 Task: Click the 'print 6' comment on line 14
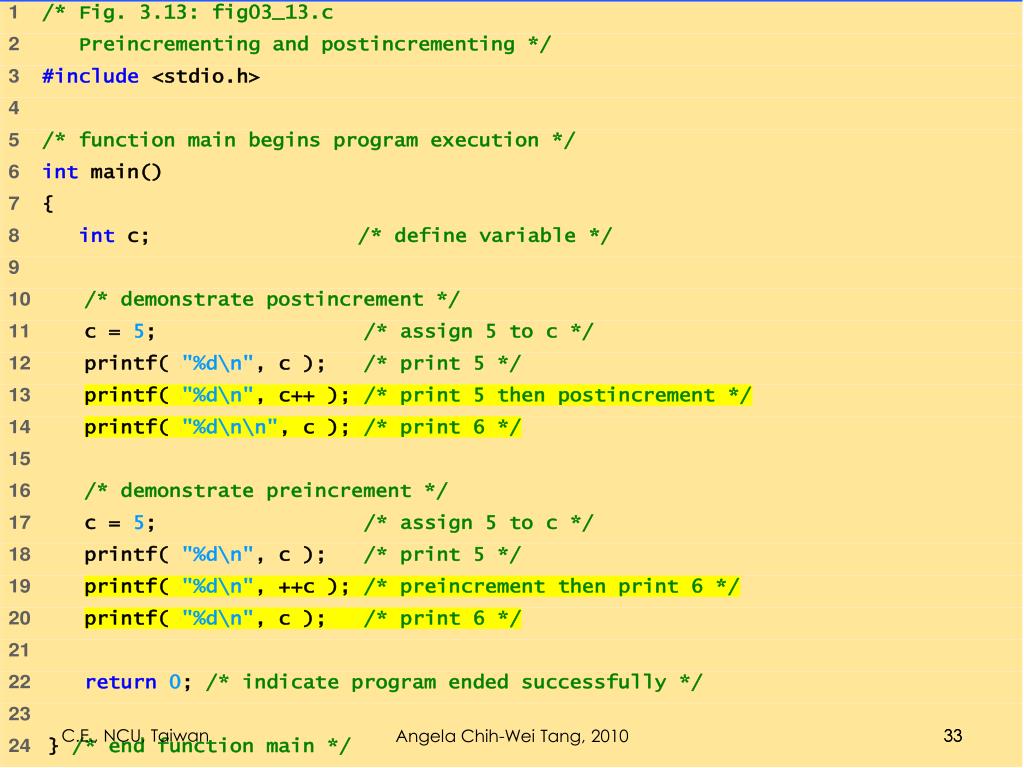(x=443, y=427)
